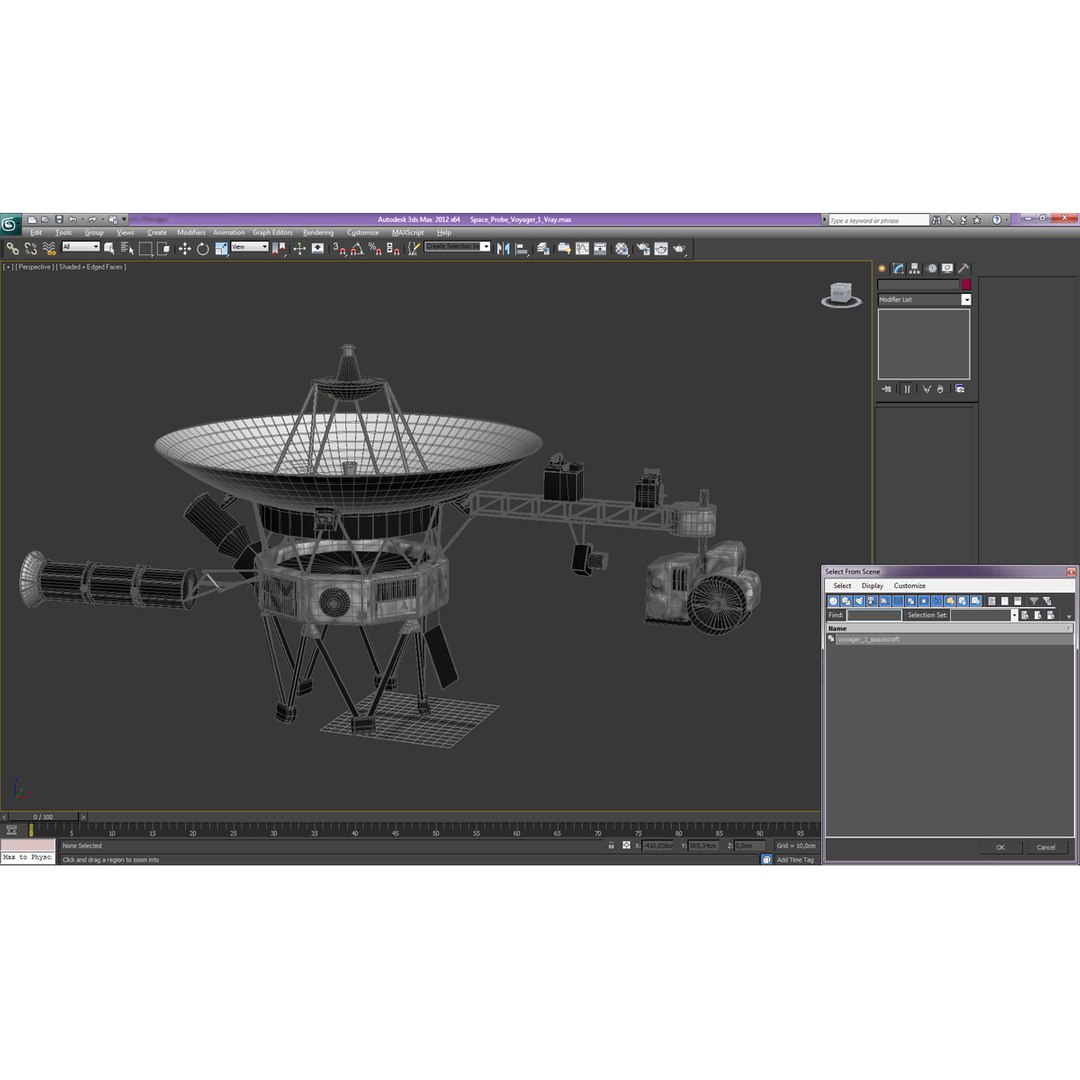Open Rendered Frame Window
Image resolution: width=1080 pixels, height=1080 pixels.
point(661,249)
